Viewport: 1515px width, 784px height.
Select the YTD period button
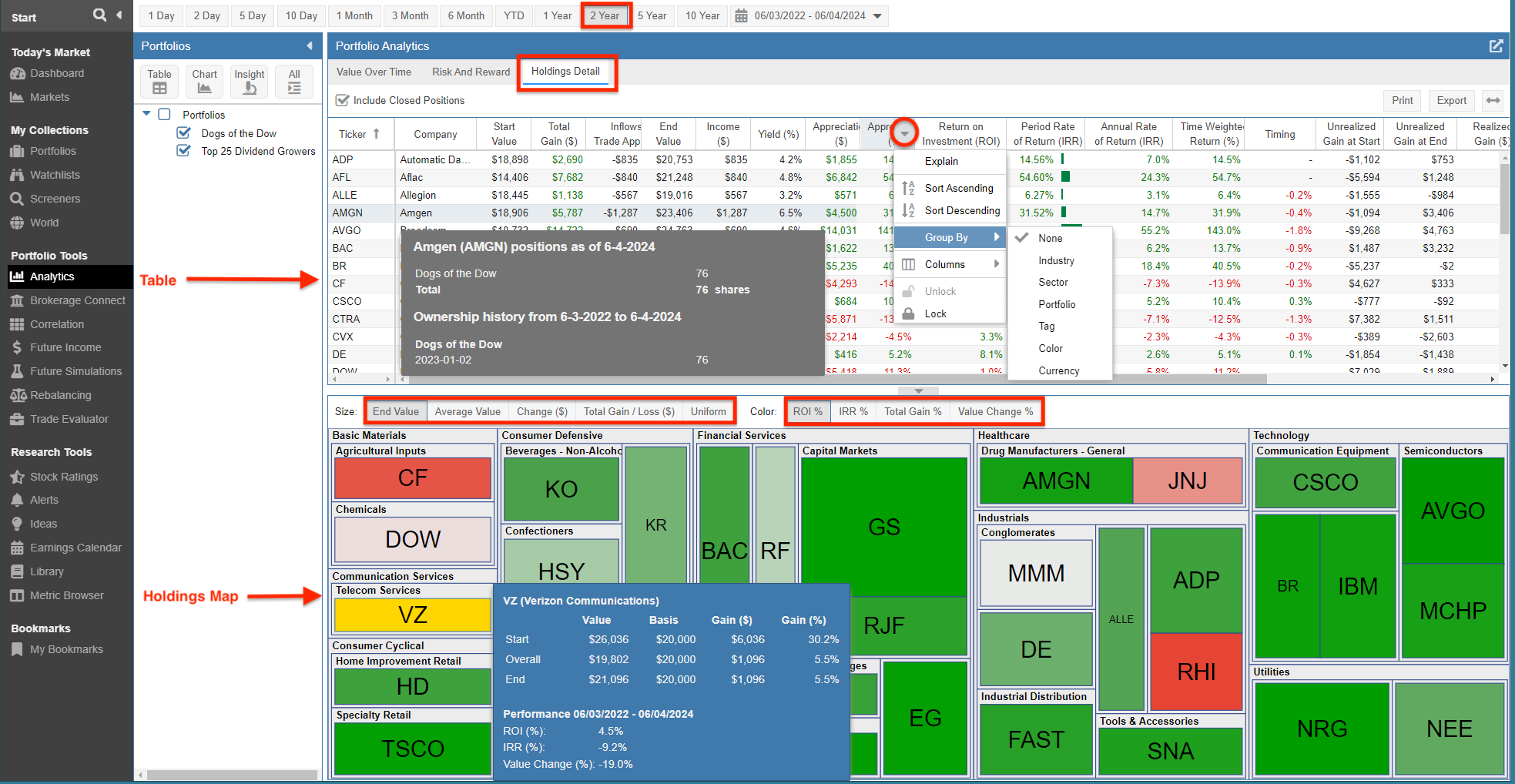coord(514,15)
